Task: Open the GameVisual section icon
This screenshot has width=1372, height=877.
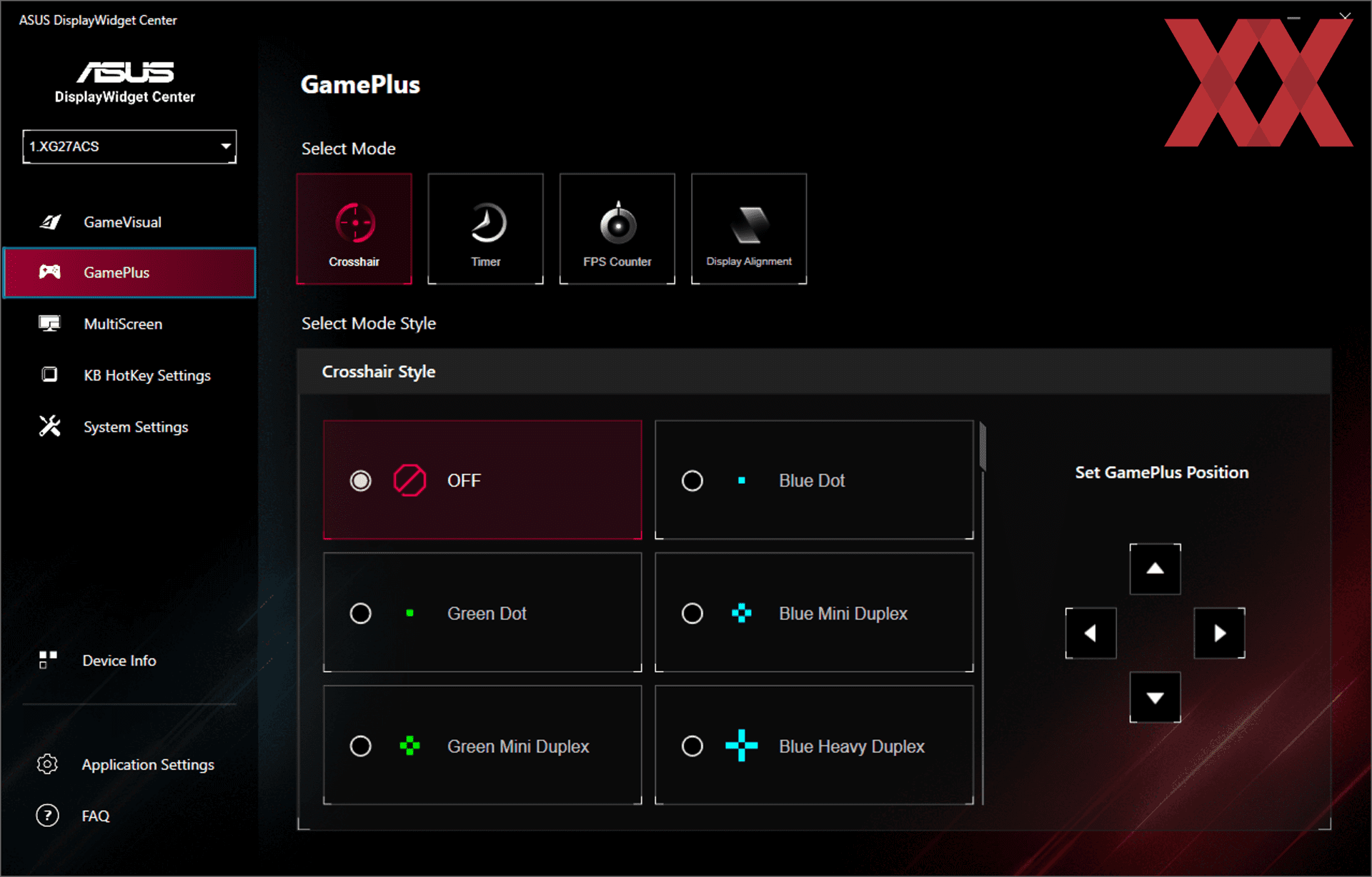Action: click(50, 222)
